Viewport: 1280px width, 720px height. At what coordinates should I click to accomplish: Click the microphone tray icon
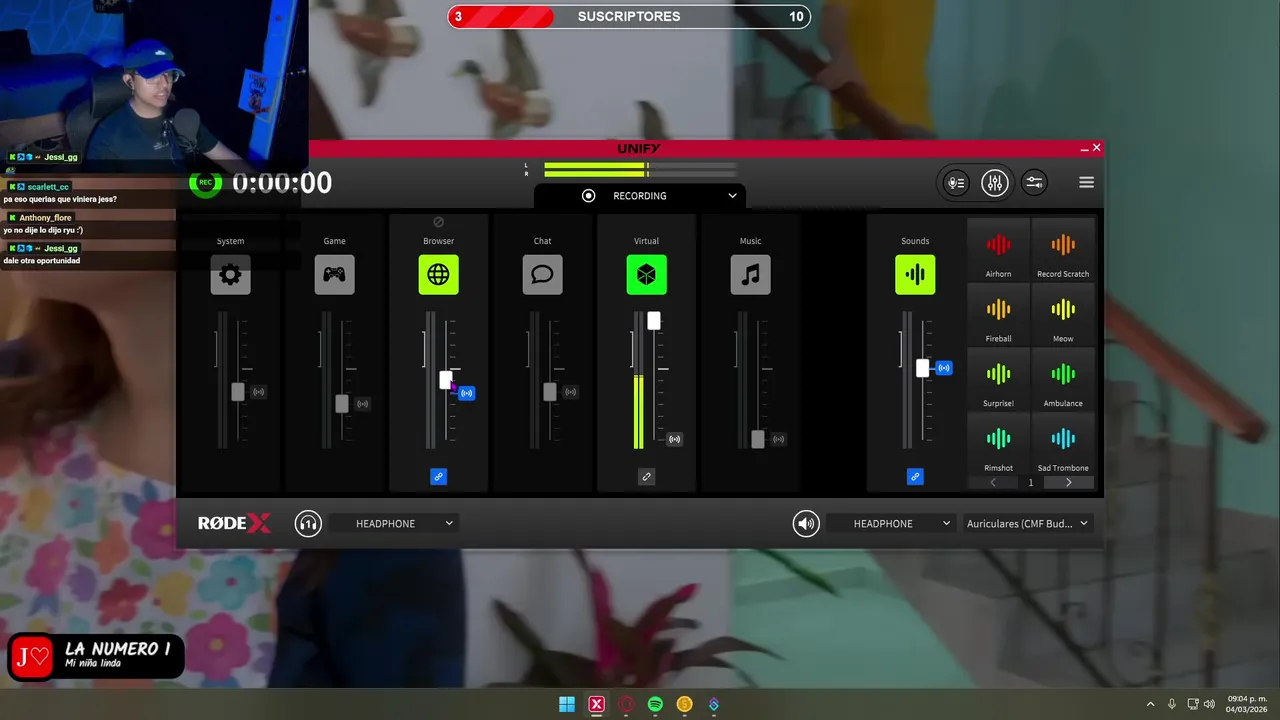[x=1172, y=704]
